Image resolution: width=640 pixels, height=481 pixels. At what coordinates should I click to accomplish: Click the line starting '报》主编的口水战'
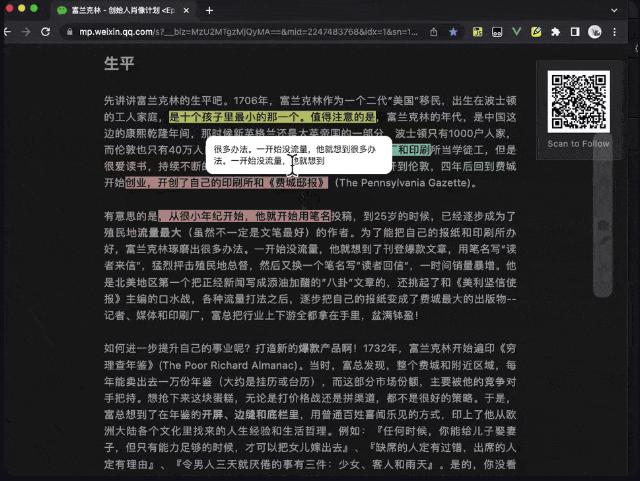(310, 298)
